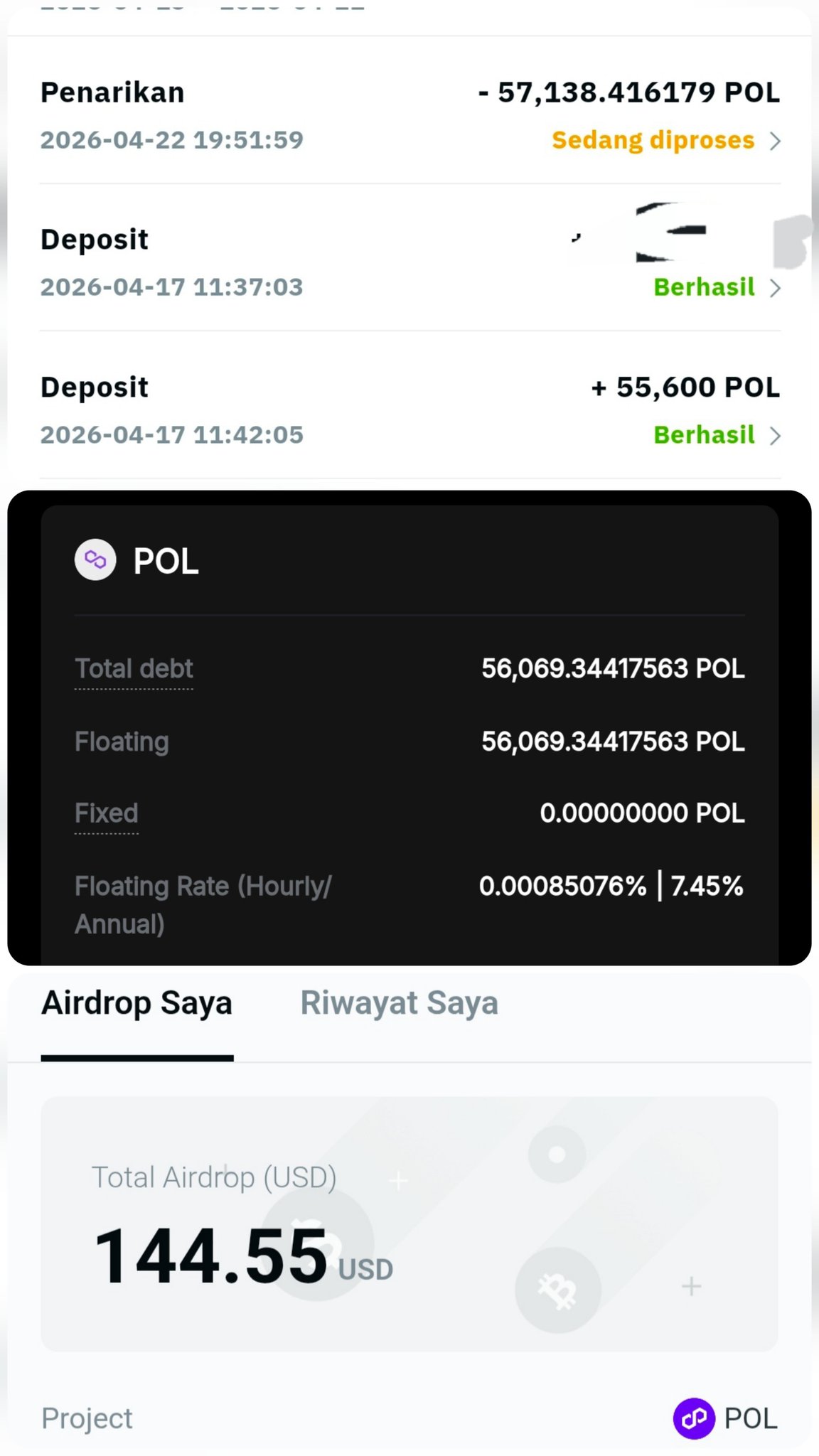
Task: Expand the Penarikan transaction chevron
Action: click(775, 141)
